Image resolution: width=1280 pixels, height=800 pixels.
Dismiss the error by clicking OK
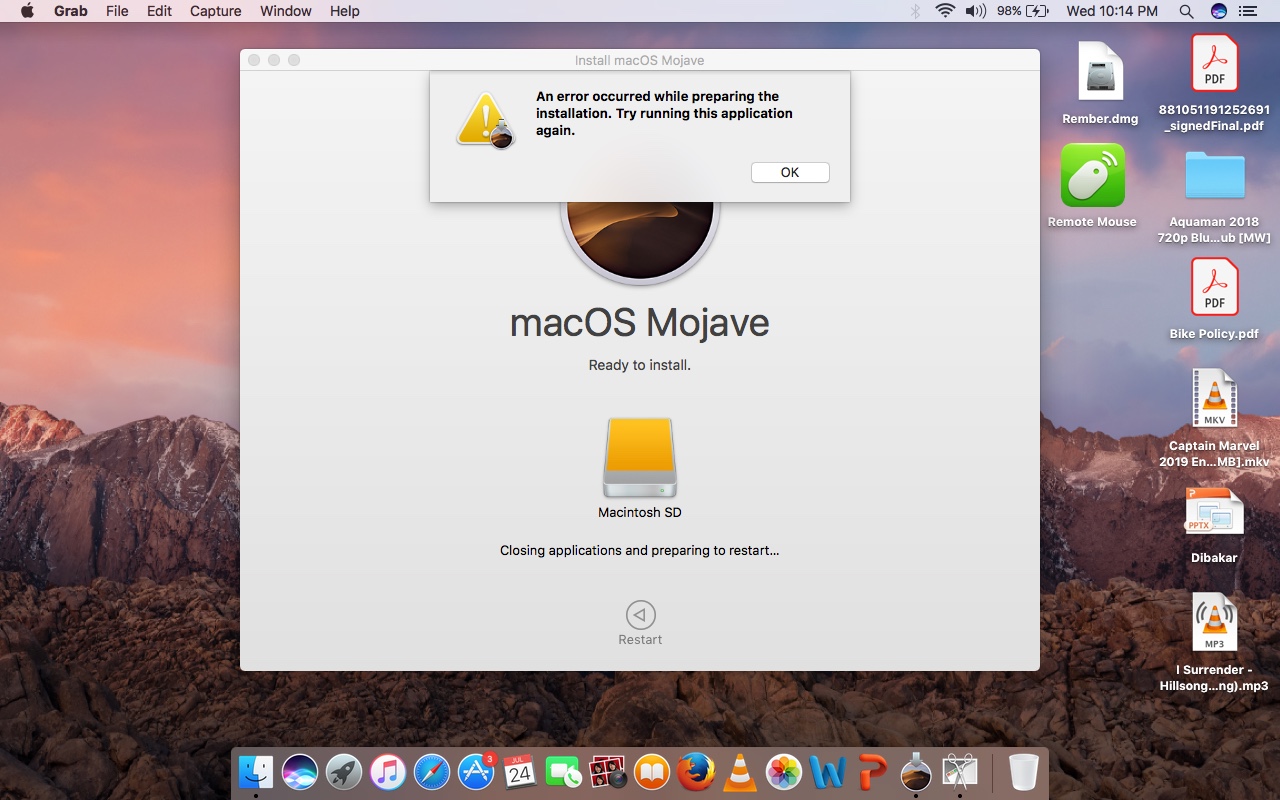pos(789,172)
